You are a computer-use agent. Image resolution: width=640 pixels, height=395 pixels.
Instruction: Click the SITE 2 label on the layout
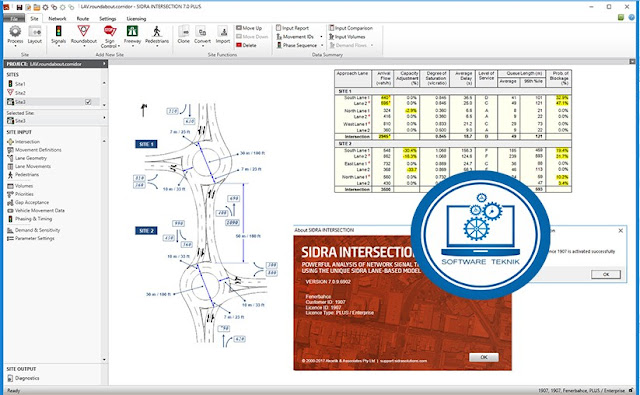[146, 231]
